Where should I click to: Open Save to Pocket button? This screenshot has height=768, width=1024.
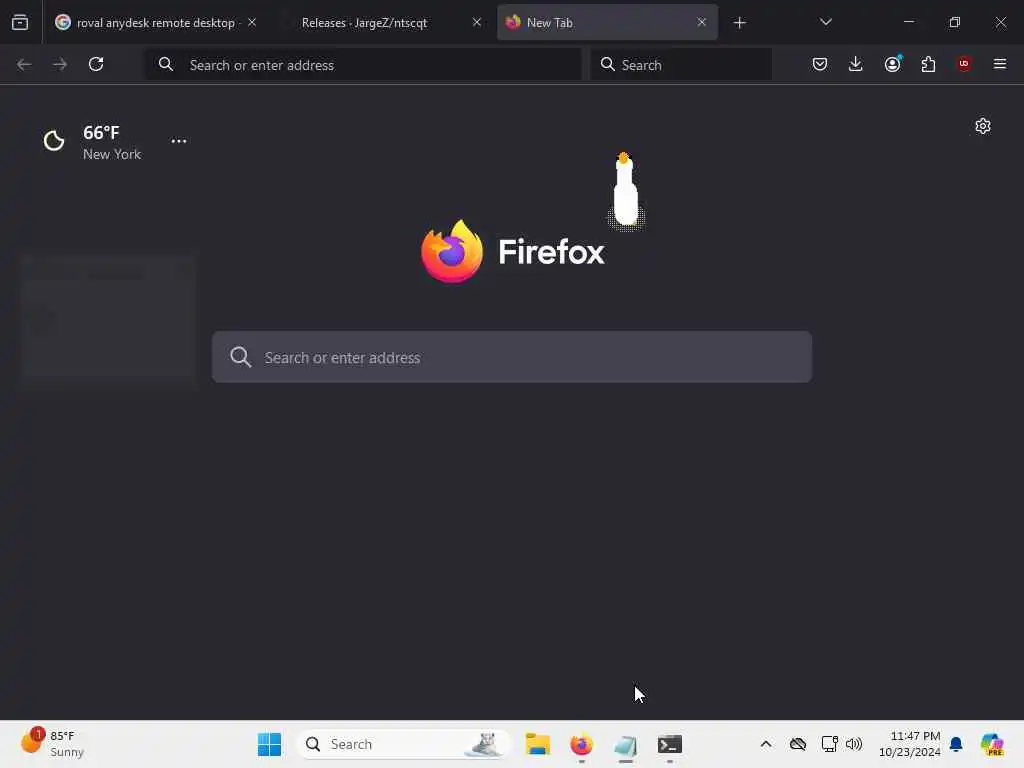coord(820,64)
